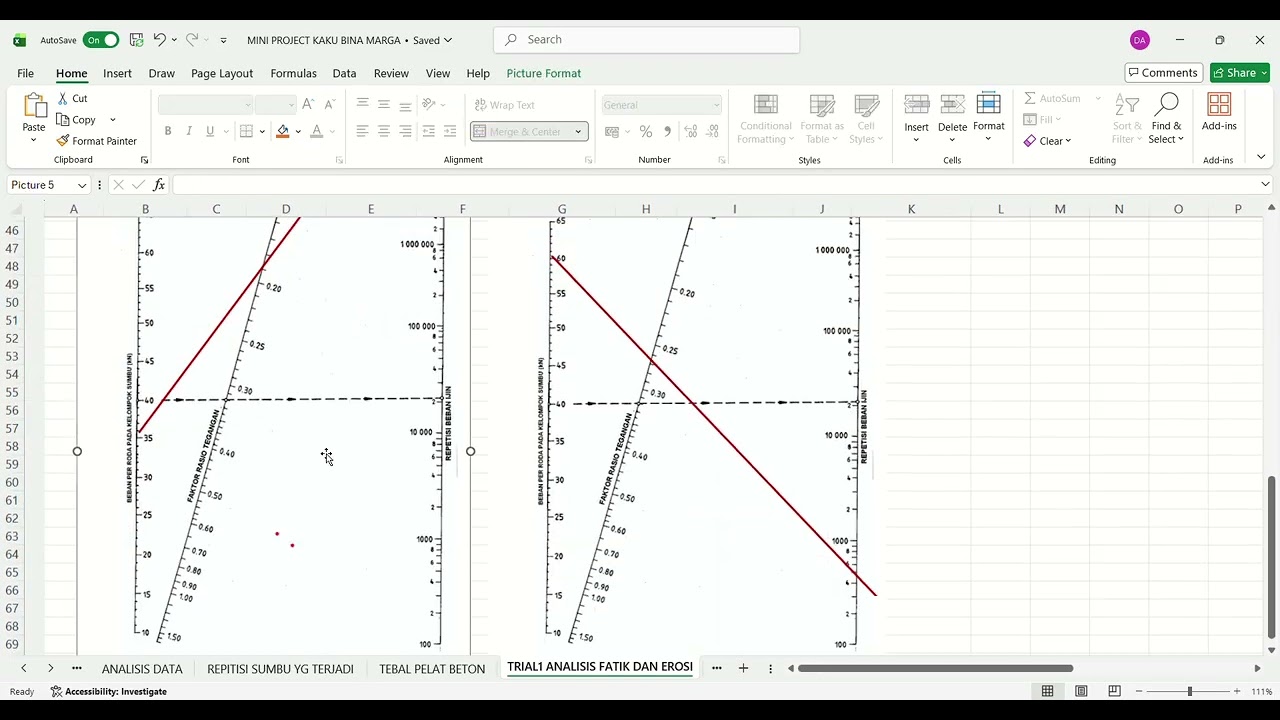The width and height of the screenshot is (1280, 720).
Task: Click the horizontal scrollbar thumb
Action: pos(935,668)
